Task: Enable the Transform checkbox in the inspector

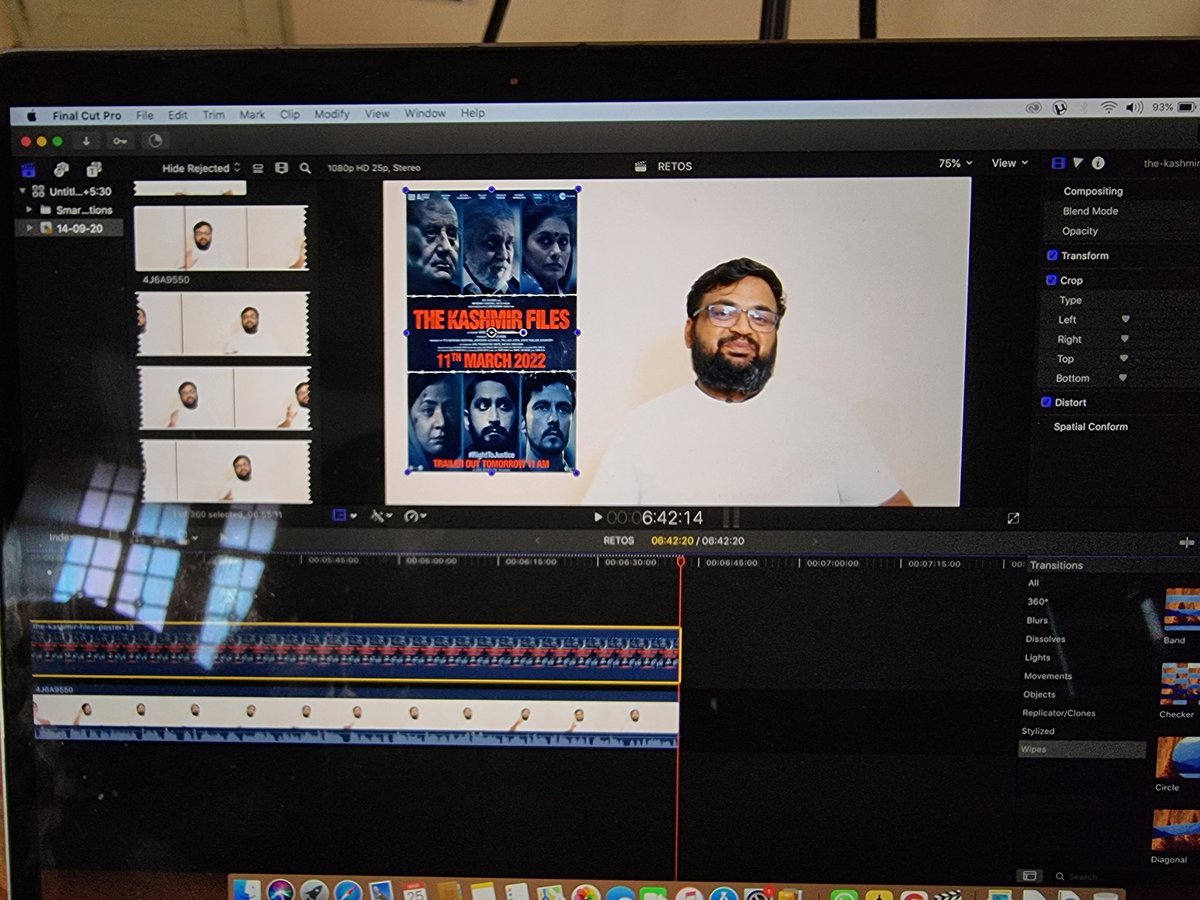Action: tap(1052, 255)
